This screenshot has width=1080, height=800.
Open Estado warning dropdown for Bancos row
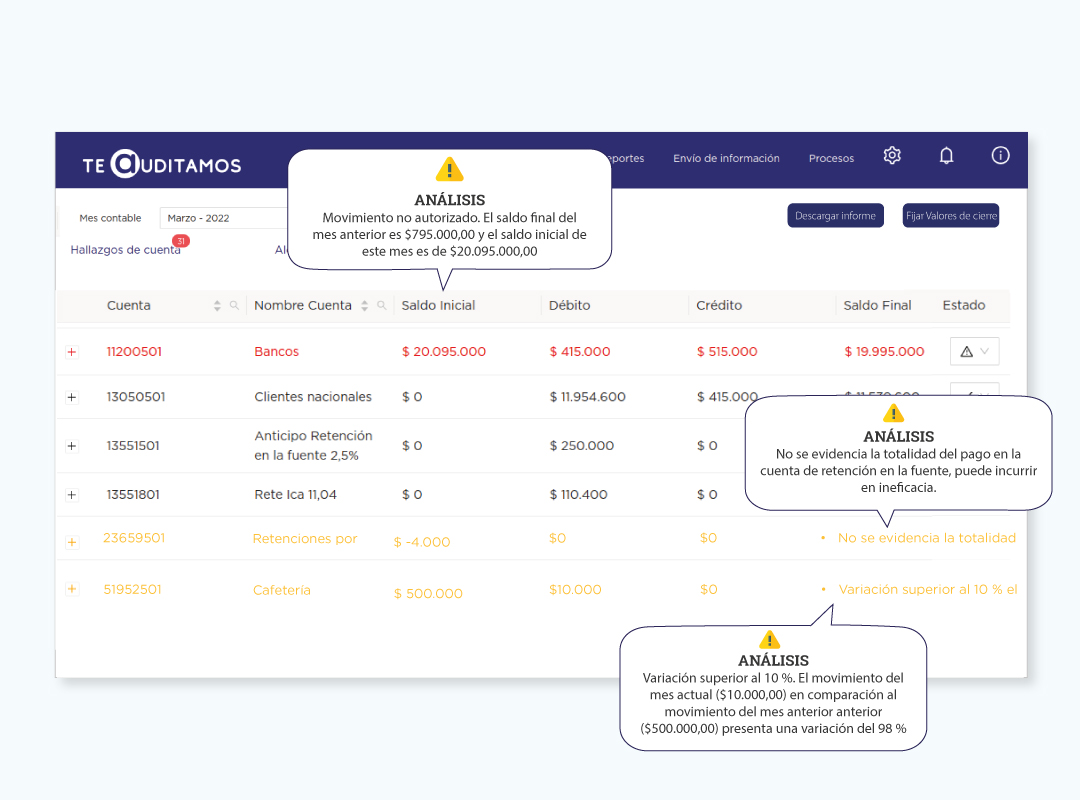click(975, 351)
